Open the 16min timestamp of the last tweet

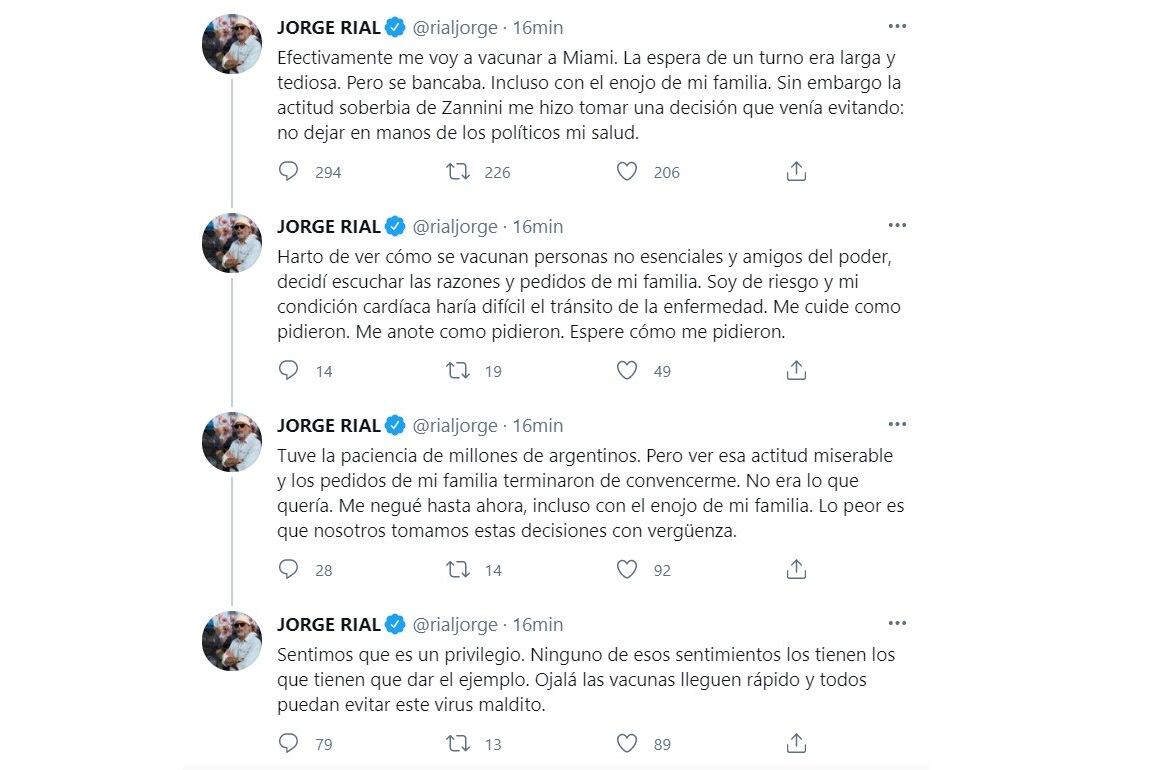click(x=538, y=625)
